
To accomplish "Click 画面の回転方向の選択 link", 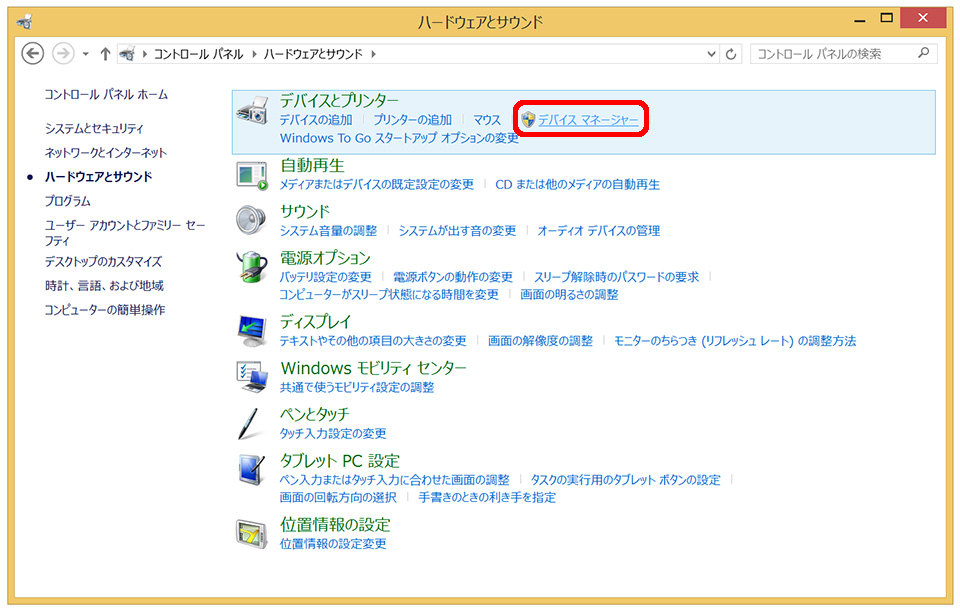I will click(x=338, y=497).
